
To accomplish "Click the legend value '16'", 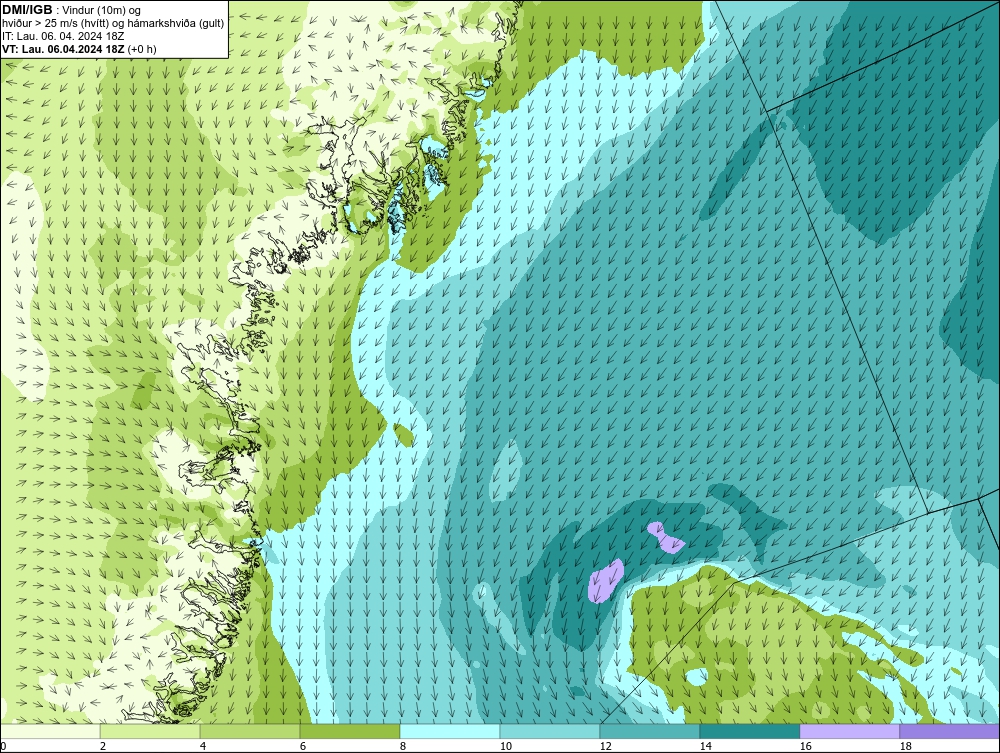I will (805, 746).
